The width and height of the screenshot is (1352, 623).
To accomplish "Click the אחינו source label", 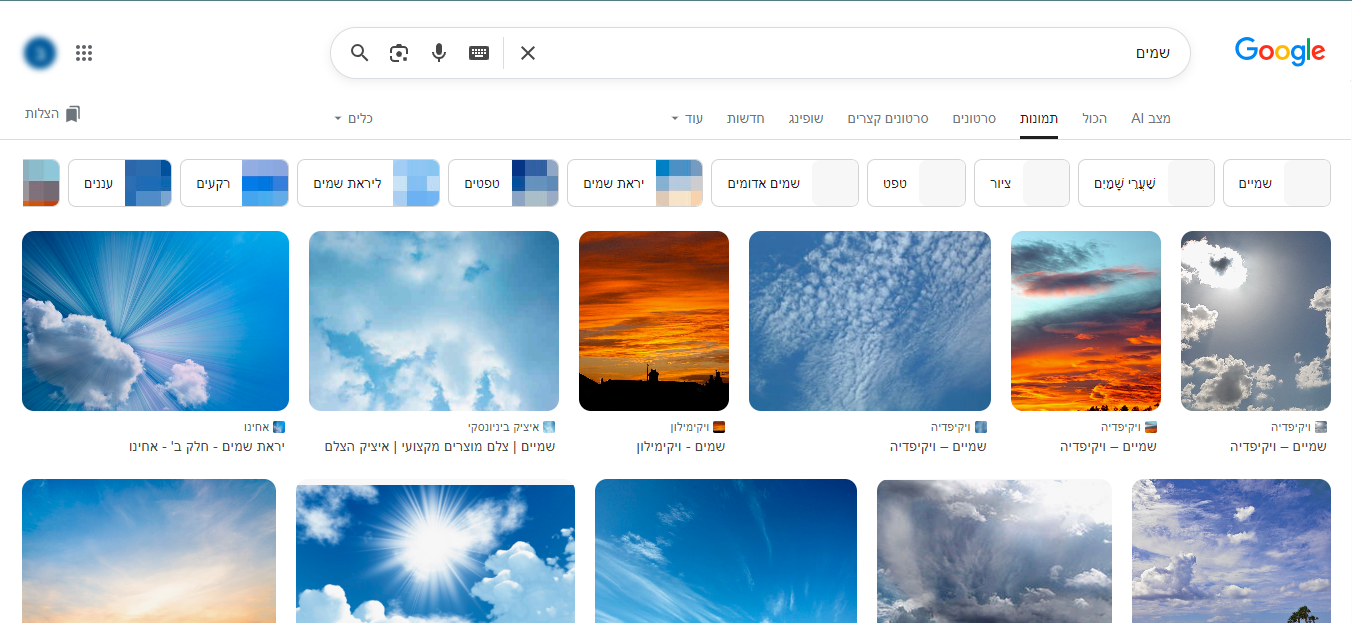I will [256, 427].
